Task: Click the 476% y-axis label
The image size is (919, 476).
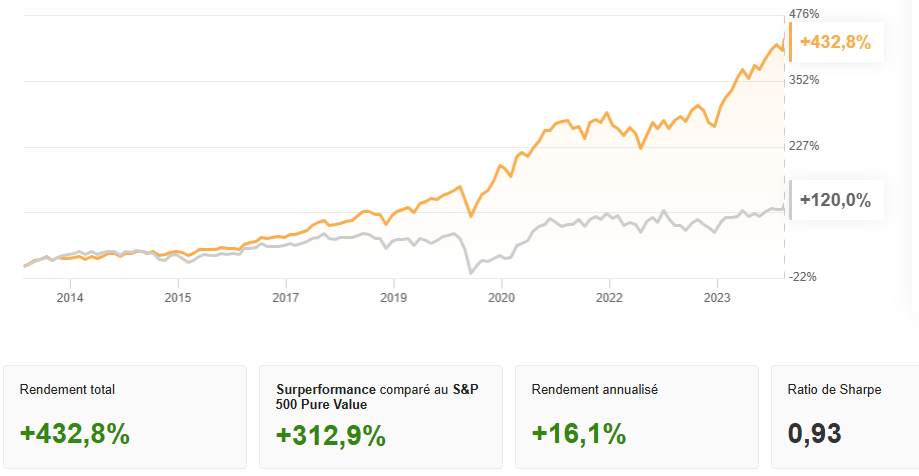Action: (x=804, y=14)
